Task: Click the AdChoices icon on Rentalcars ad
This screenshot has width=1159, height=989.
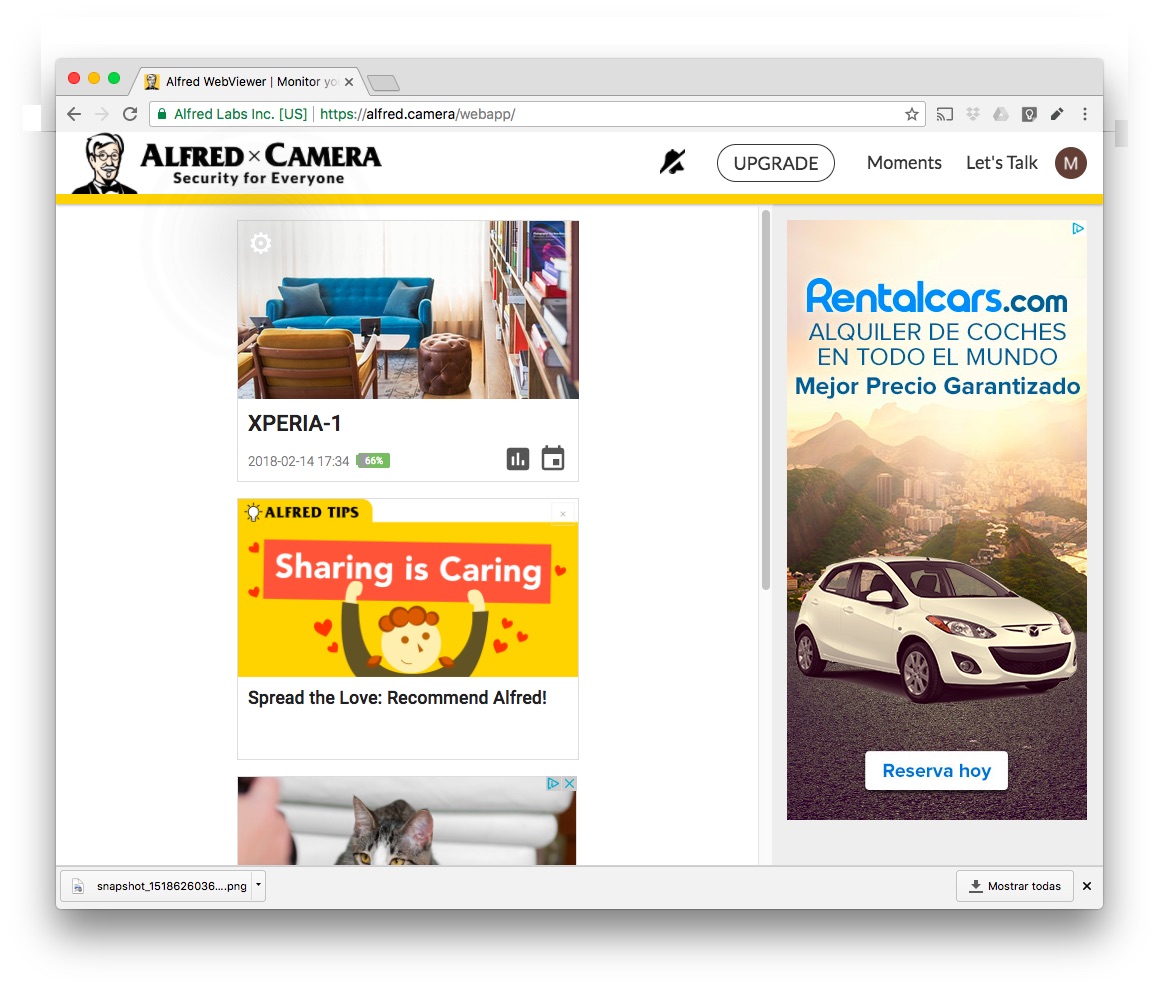Action: pos(1078,228)
